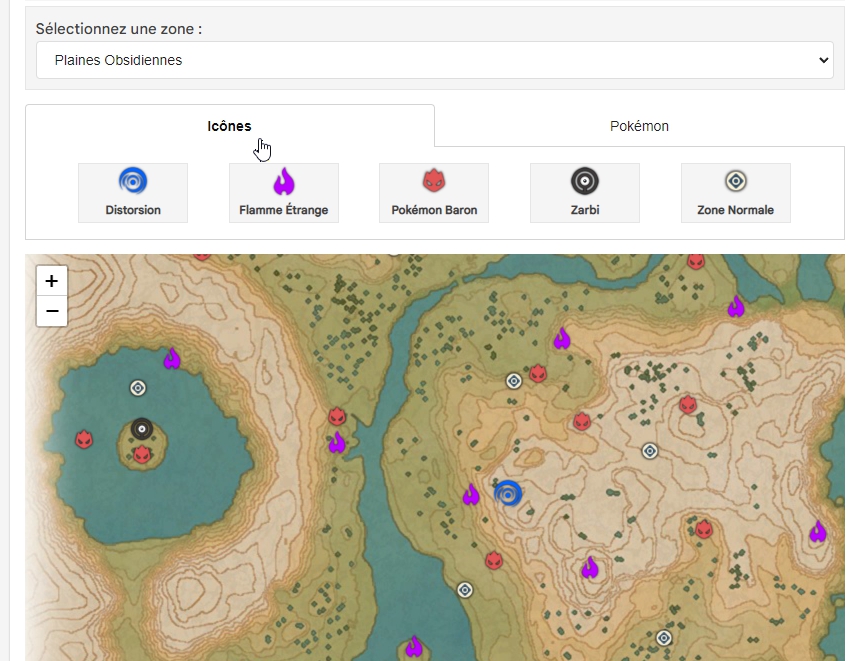Click the Zone Normale marker inside the lake
857x661 pixels.
(138, 388)
